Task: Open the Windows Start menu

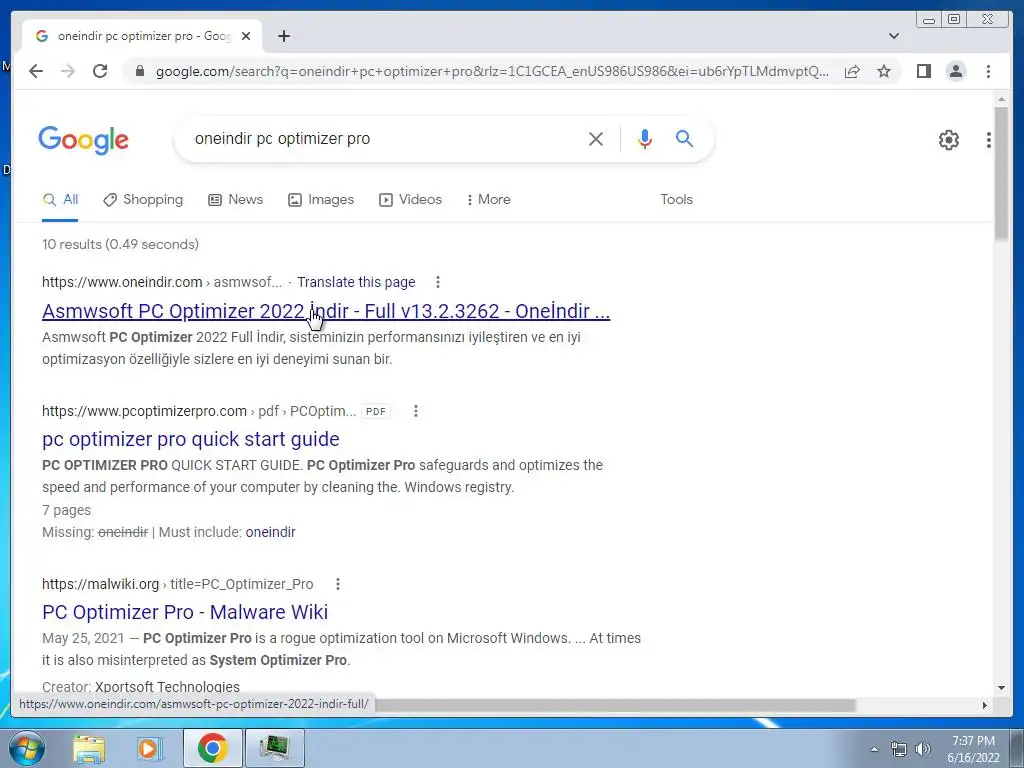Action: (26, 748)
